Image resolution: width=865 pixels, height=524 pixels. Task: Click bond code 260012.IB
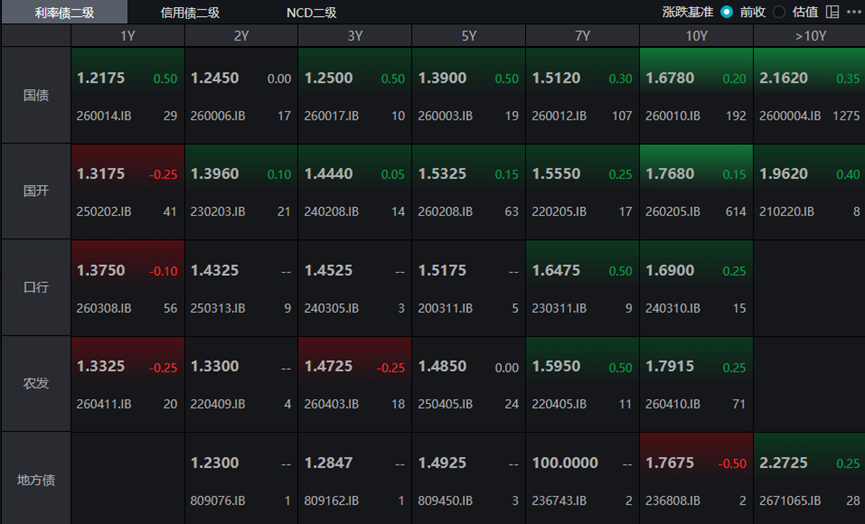pos(559,116)
